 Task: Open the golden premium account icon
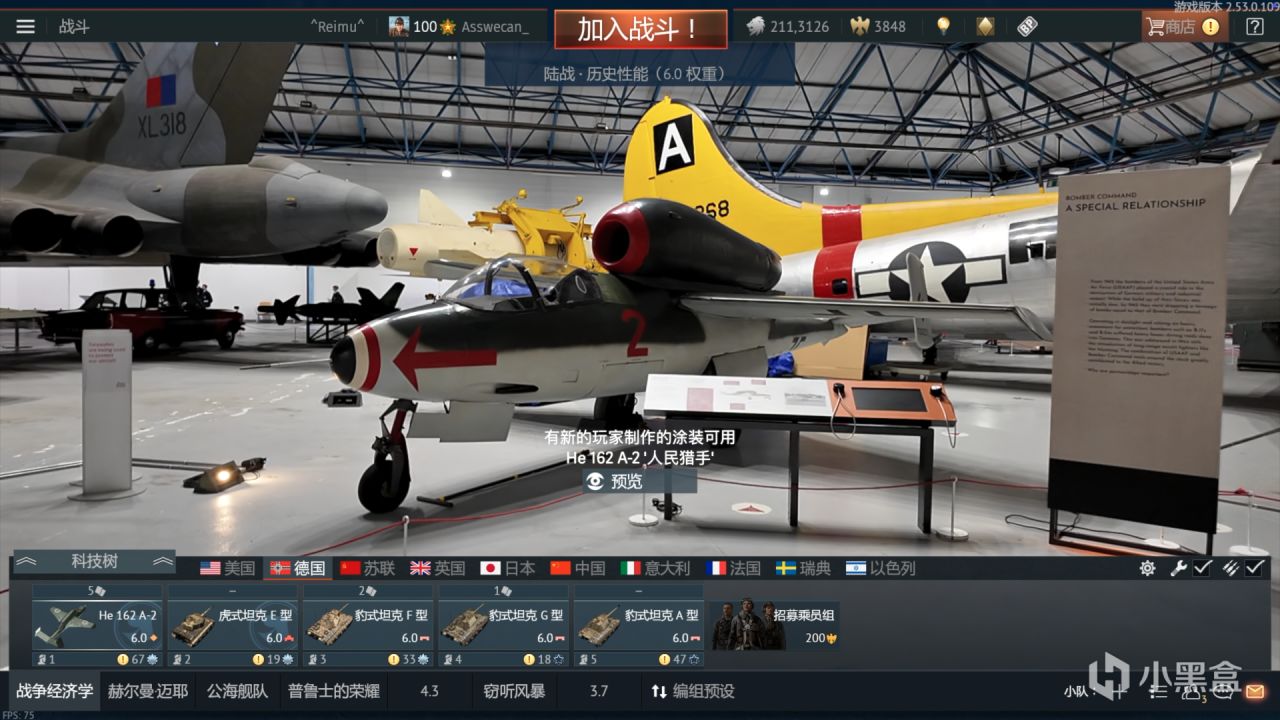tap(985, 27)
